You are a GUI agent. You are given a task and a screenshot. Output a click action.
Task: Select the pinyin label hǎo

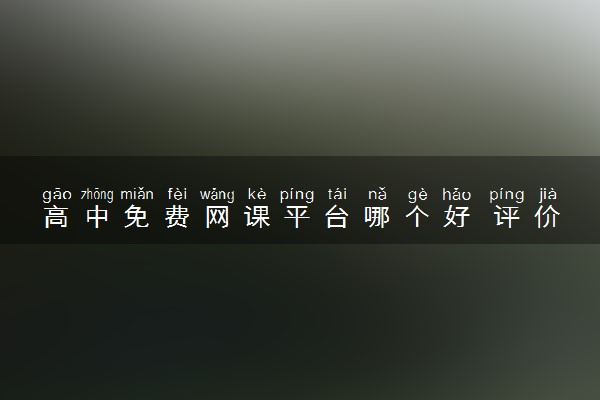click(x=457, y=194)
